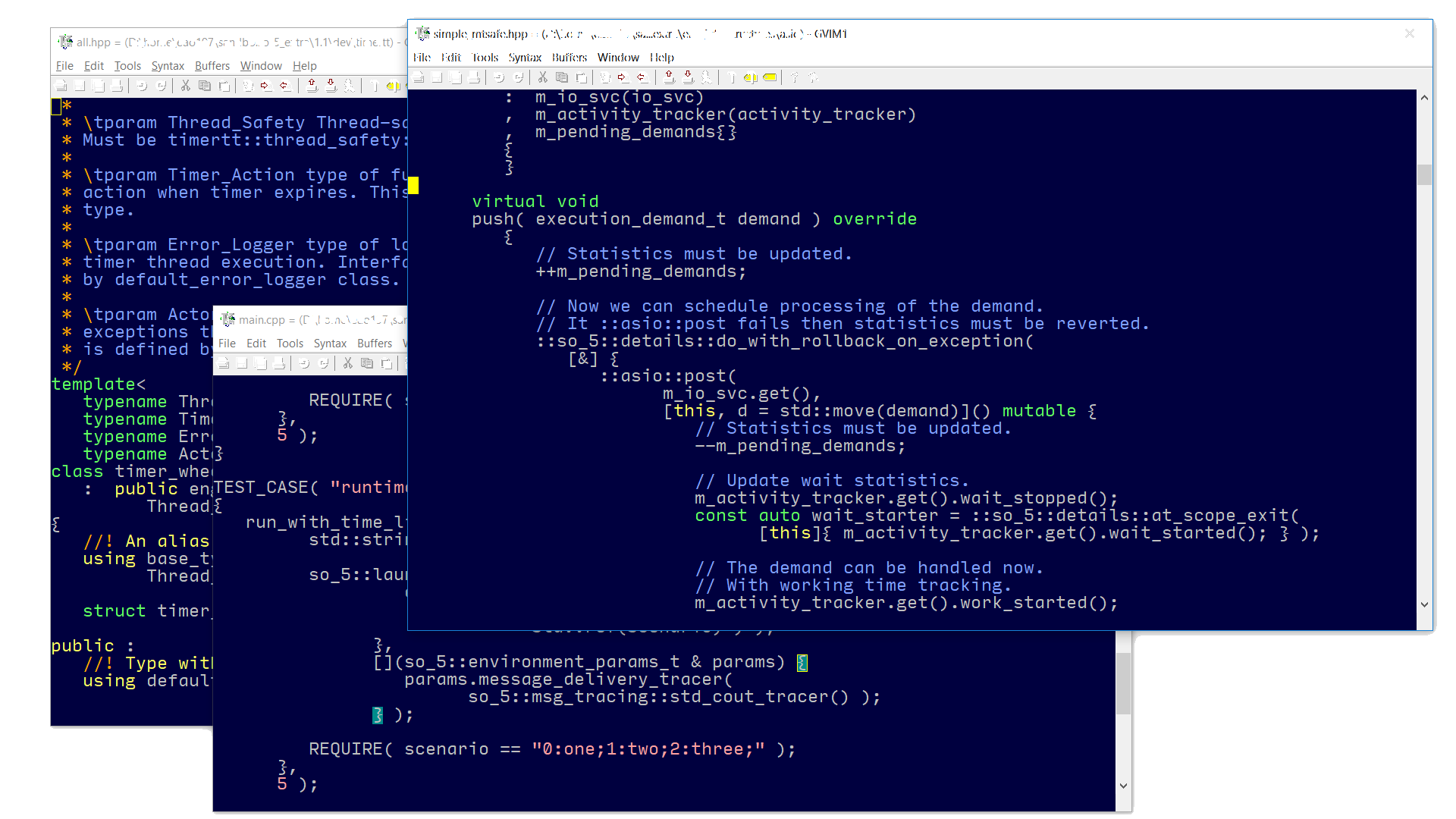The image size is (1456, 819).
Task: Click Copy icon in main.cpp window toolbar
Action: [367, 363]
